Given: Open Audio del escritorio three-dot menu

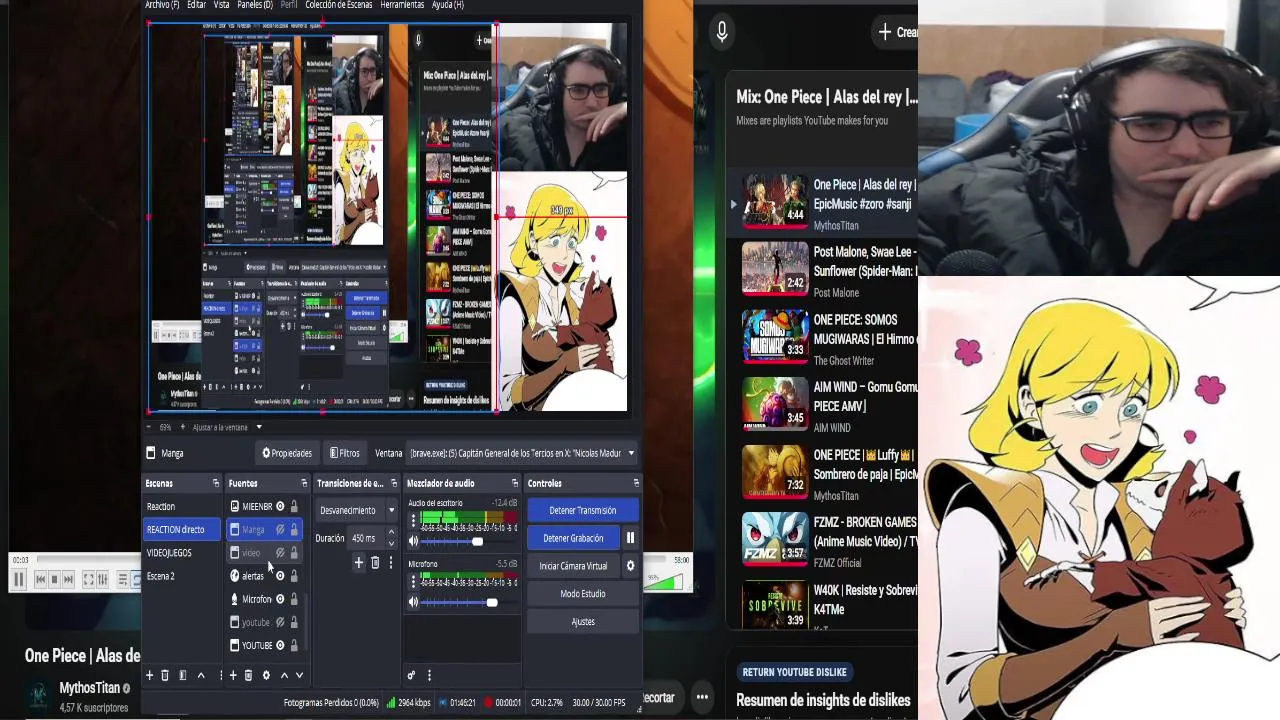Looking at the screenshot, I should click(413, 521).
